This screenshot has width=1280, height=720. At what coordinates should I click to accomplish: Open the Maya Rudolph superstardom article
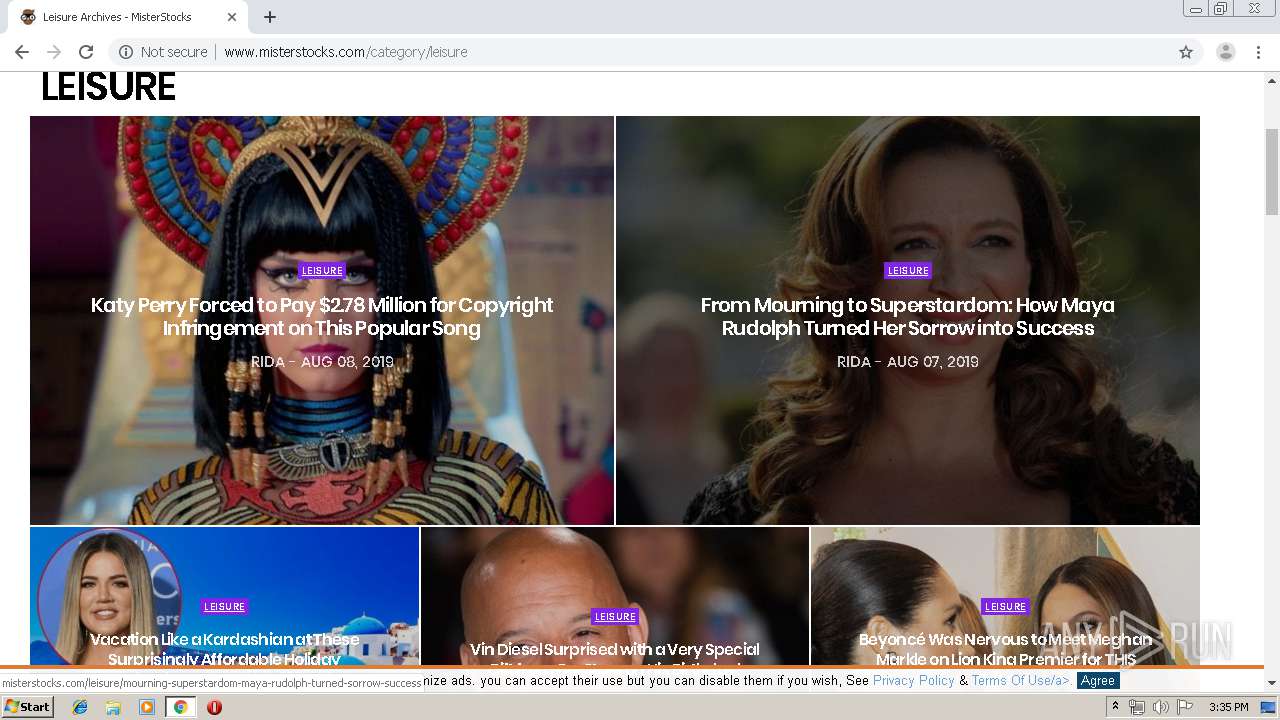click(x=908, y=316)
